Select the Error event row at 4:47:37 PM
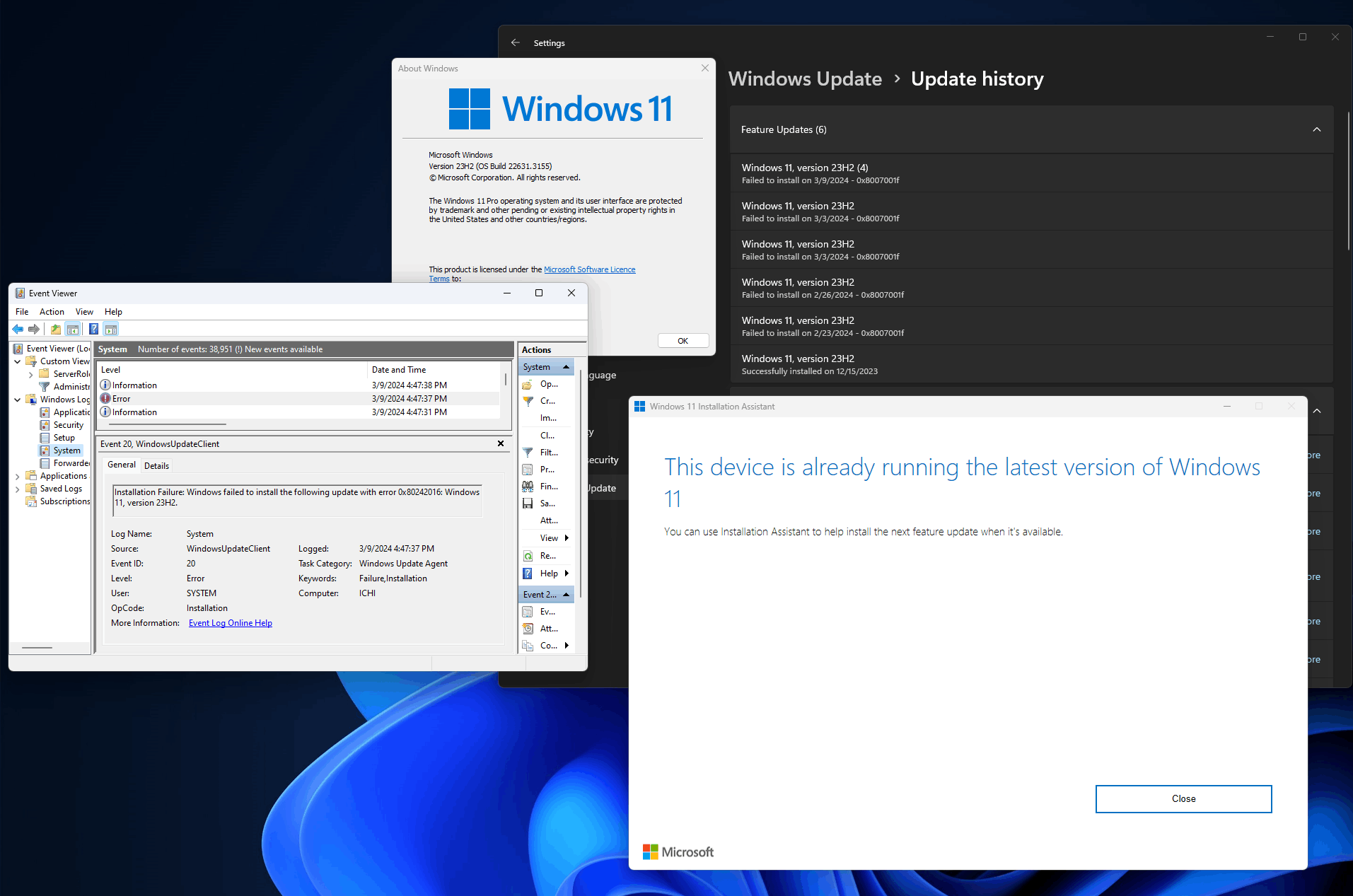This screenshot has width=1353, height=896. [x=299, y=399]
